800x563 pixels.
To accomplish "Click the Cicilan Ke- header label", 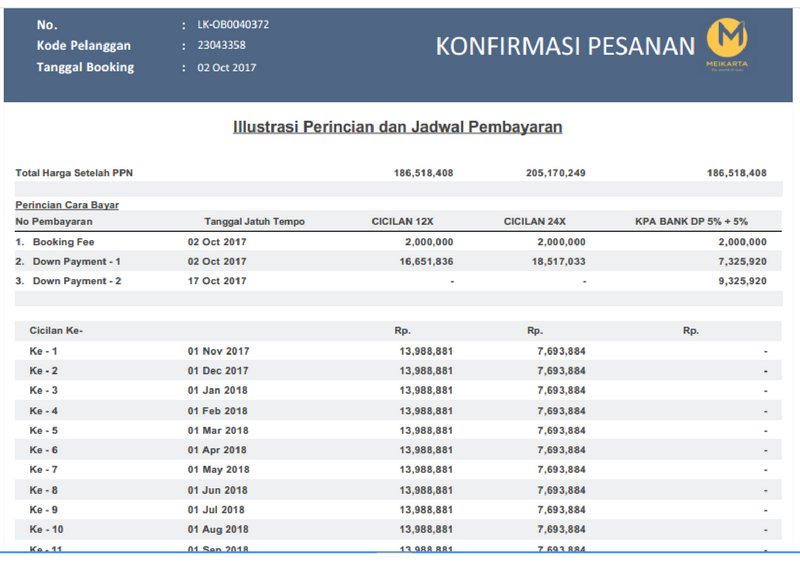I will click(56, 330).
